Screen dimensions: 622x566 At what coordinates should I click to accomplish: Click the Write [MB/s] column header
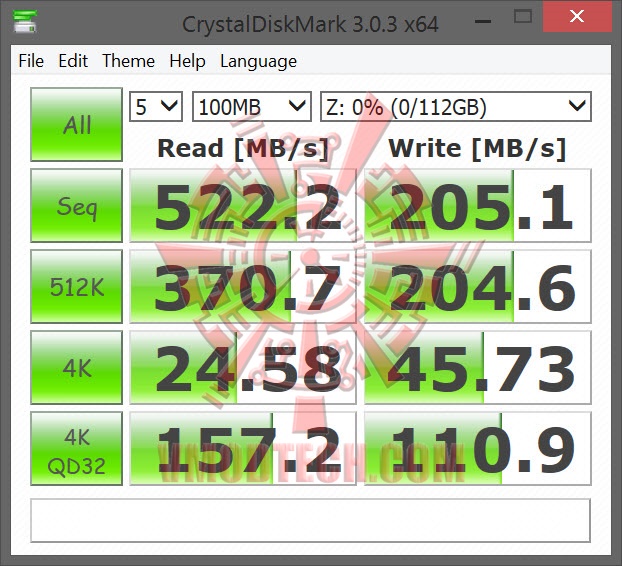coord(477,149)
